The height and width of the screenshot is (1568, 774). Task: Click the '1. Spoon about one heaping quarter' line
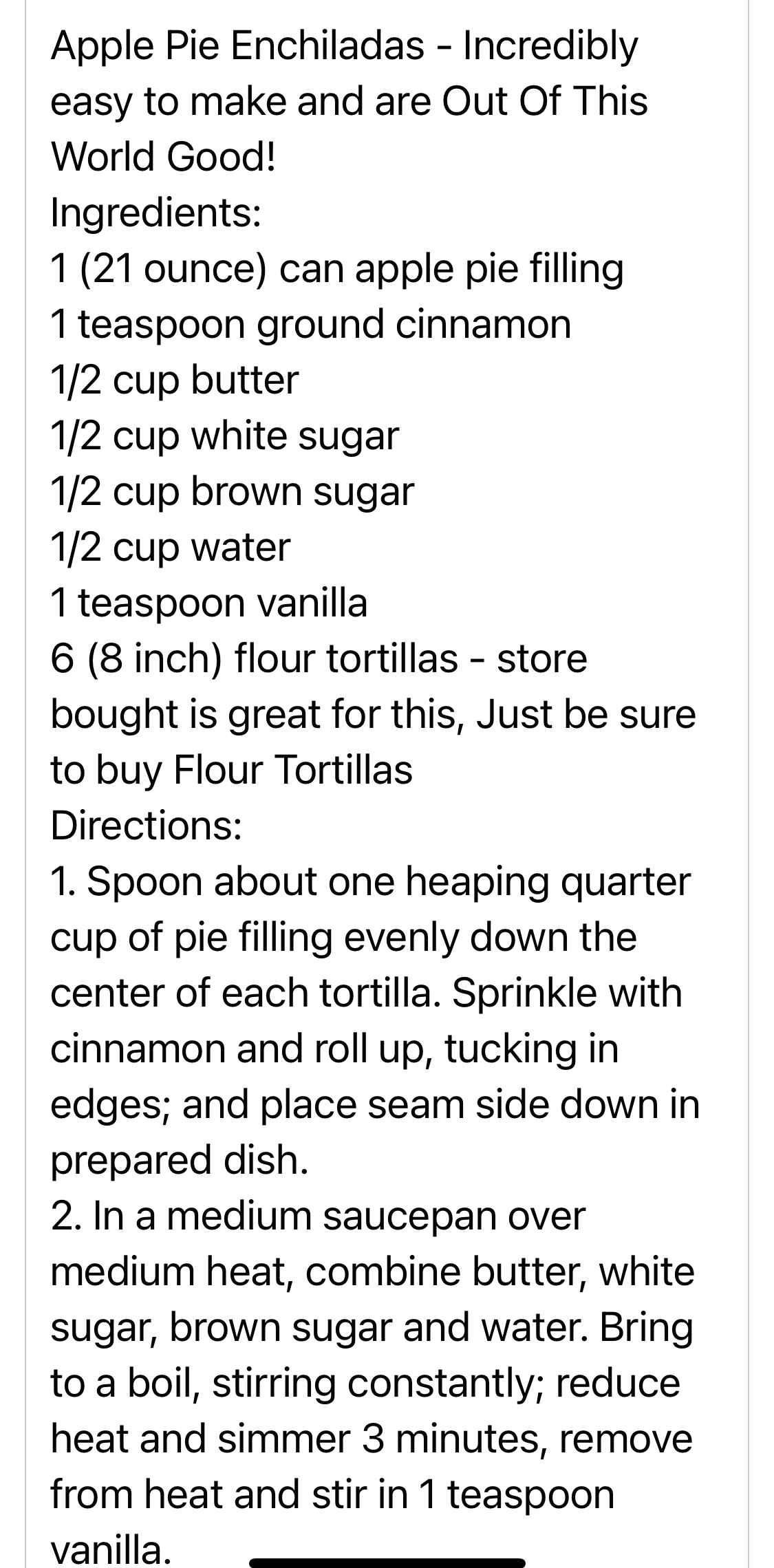coord(370,881)
